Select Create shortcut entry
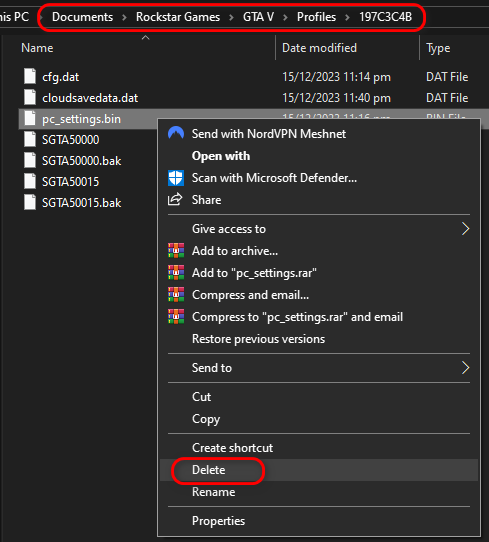Screen dimensions: 489x542 click(x=319, y=448)
